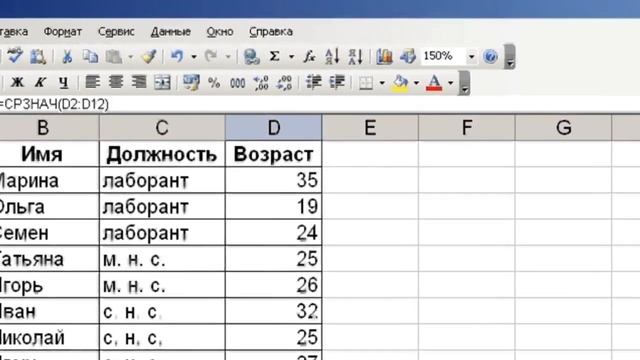
Task: Open fill color palette dropdown
Action: tap(416, 83)
